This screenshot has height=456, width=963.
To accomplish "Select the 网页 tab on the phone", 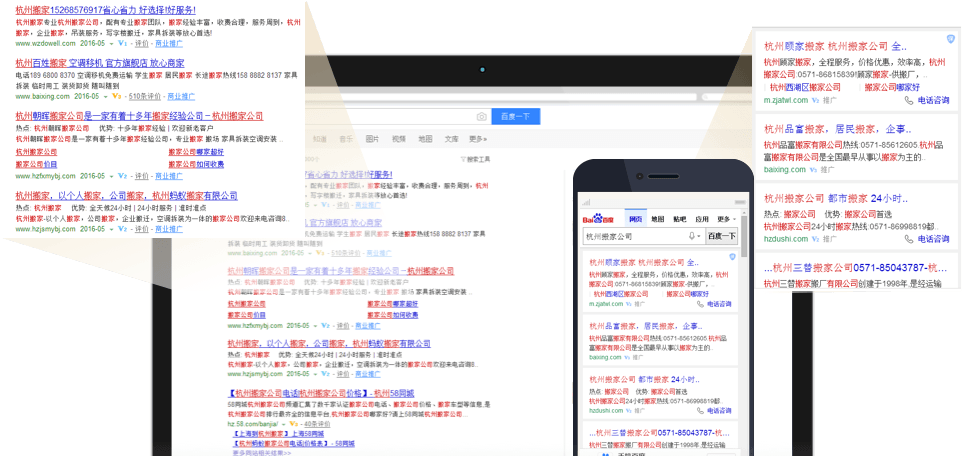I will coord(635,219).
